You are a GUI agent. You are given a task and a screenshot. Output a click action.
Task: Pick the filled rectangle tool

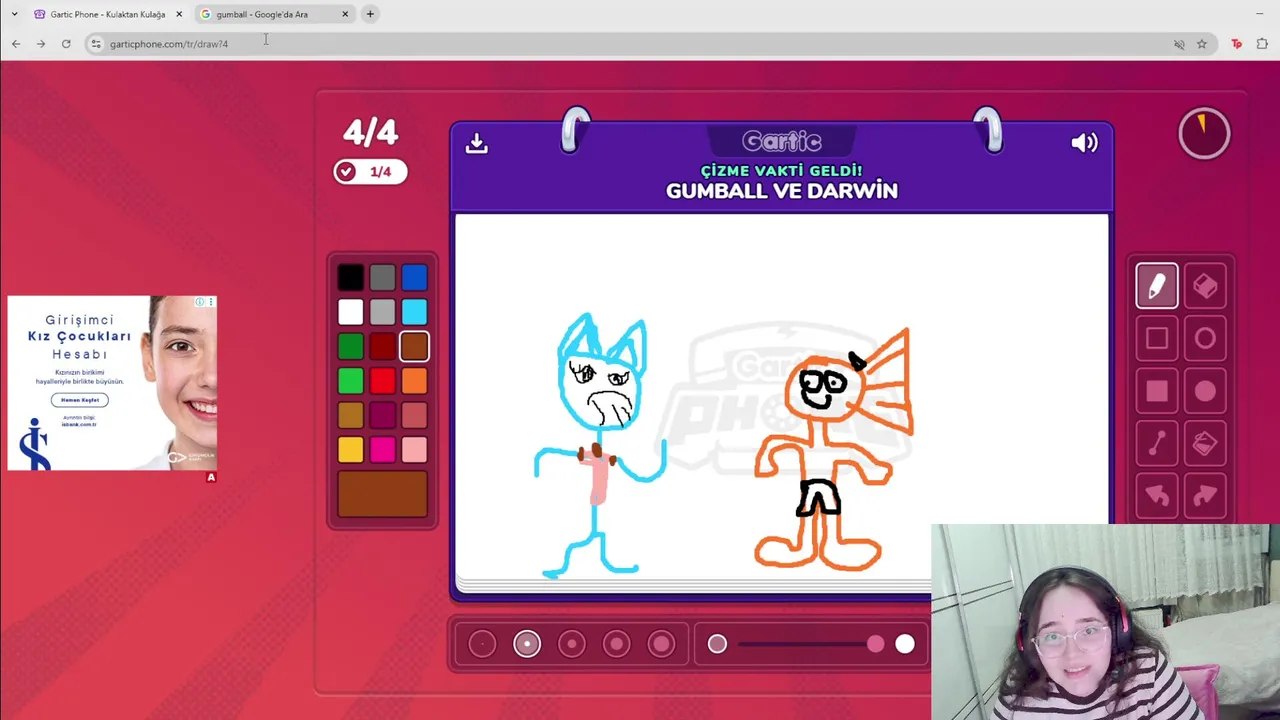1157,391
